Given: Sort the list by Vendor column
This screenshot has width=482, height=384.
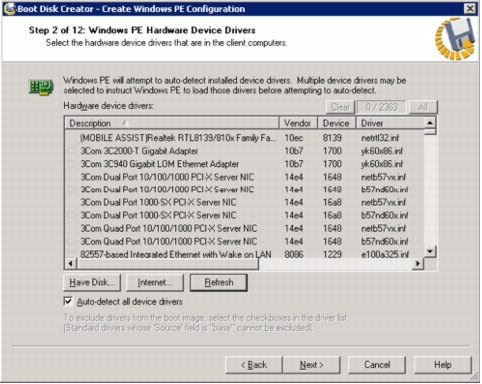Looking at the screenshot, I should point(298,123).
